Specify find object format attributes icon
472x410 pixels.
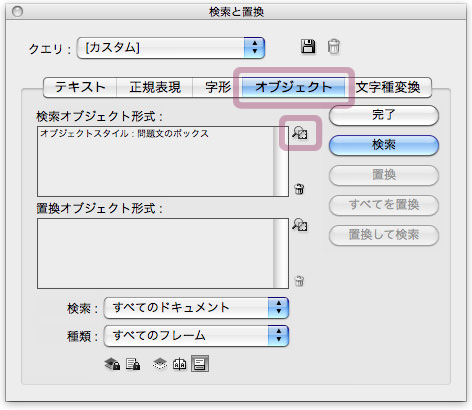pyautogui.click(x=300, y=132)
